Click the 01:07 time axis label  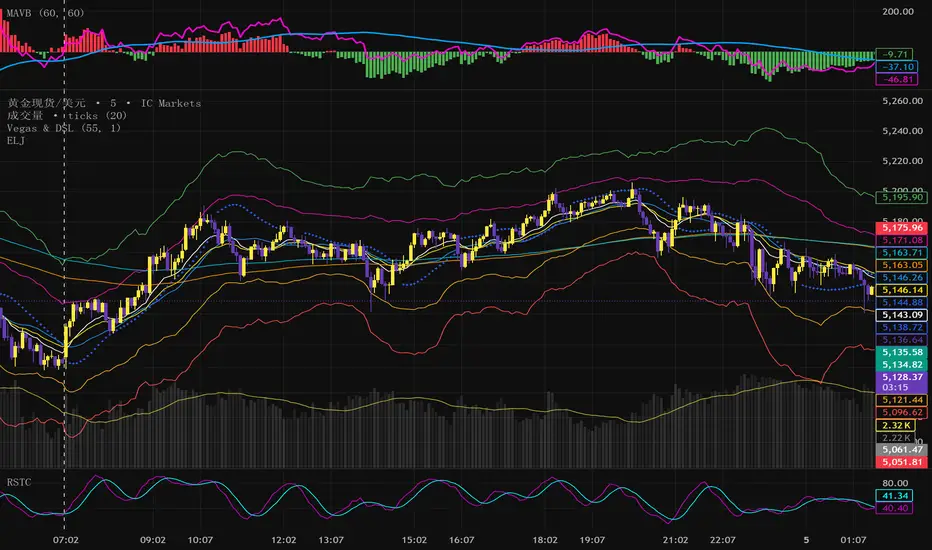point(854,540)
